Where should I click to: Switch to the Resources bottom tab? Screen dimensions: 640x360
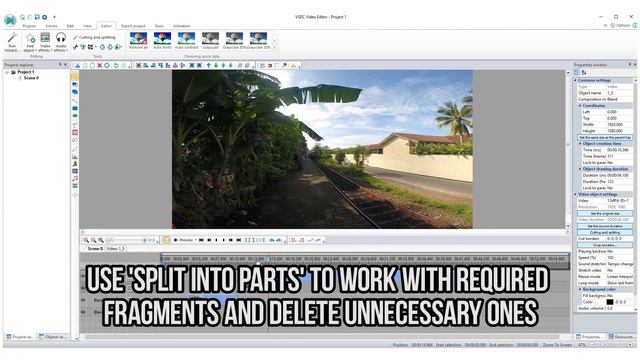point(622,337)
